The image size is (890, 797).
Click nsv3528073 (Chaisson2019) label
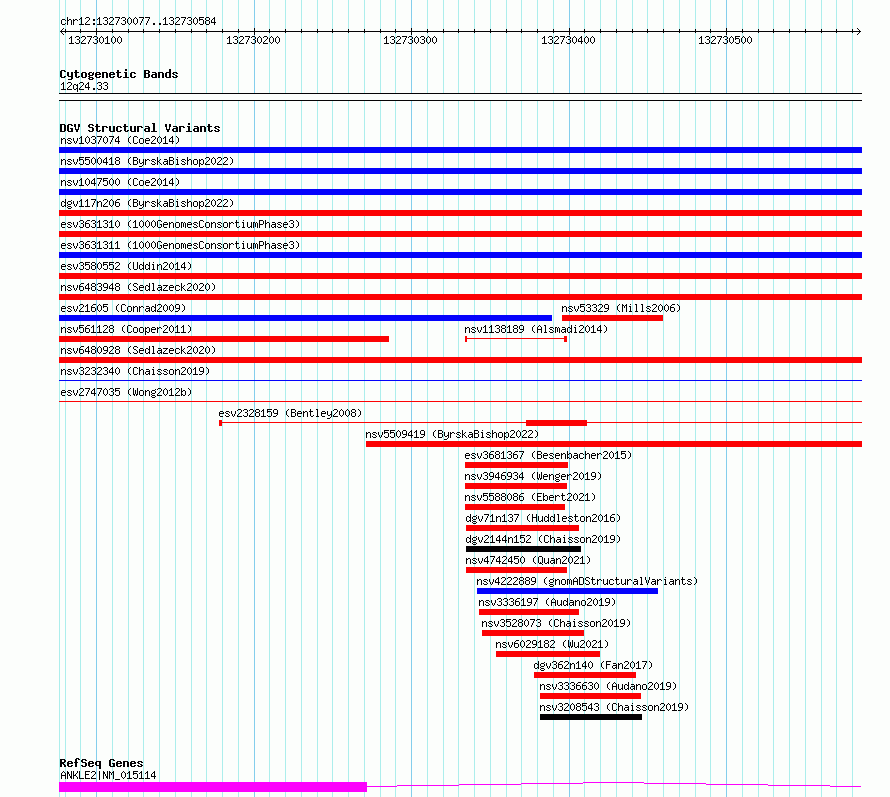tap(556, 623)
